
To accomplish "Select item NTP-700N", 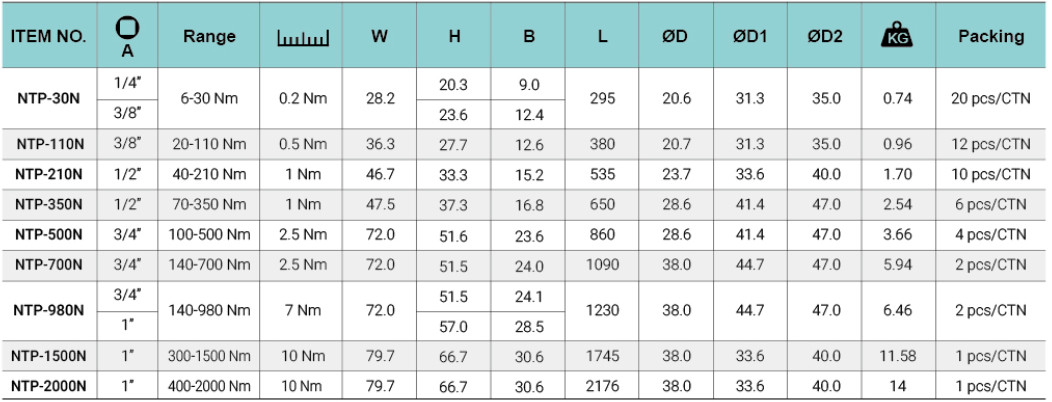I will [50, 264].
